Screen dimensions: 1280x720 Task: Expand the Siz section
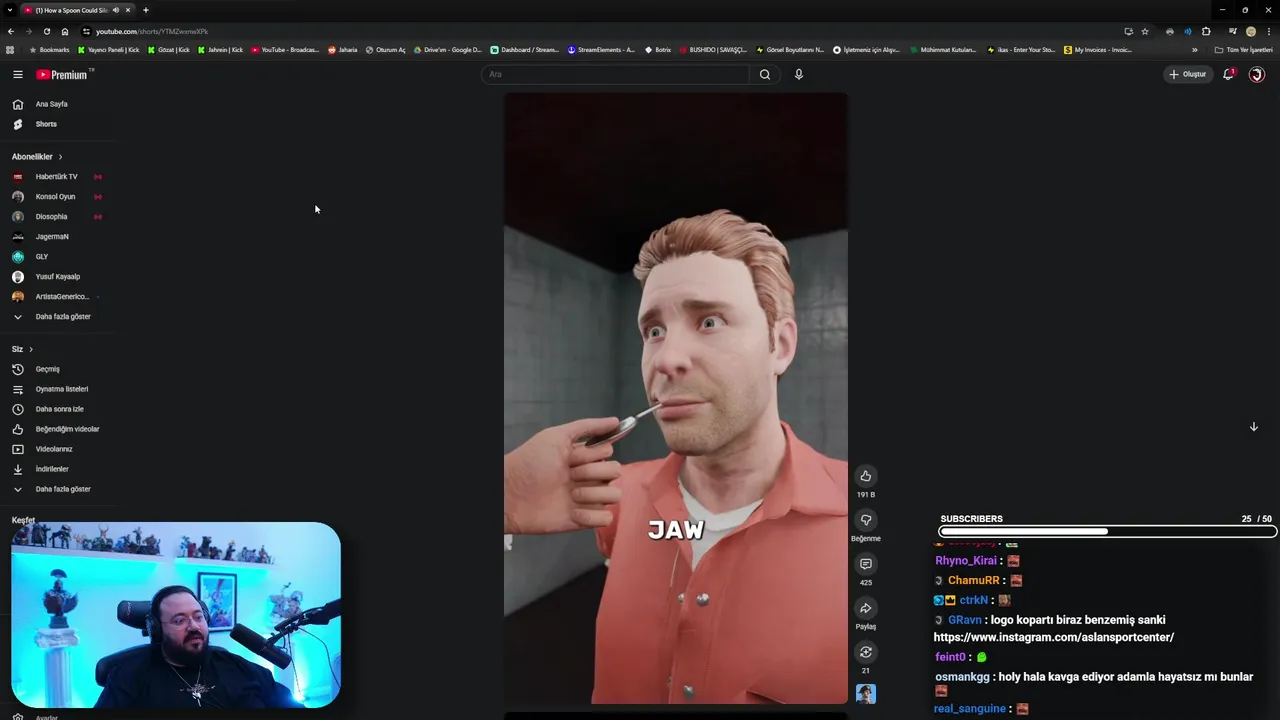point(22,349)
